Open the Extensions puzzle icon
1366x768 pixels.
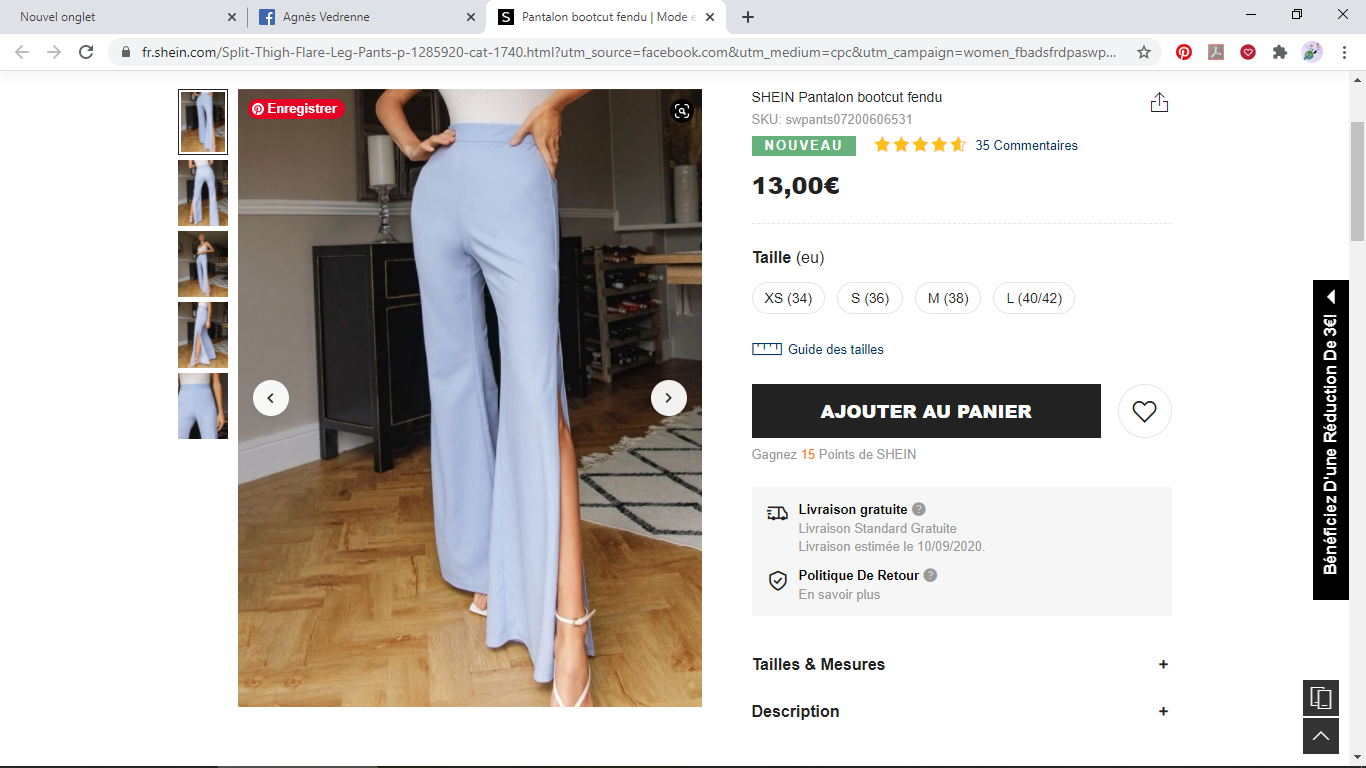click(1280, 52)
